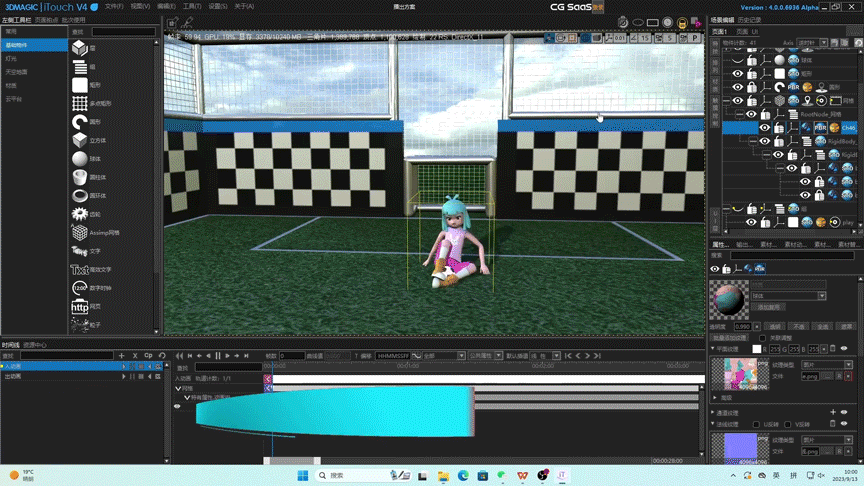The image size is (864, 486).
Task: Select the 云平台 category
Action: coord(34,99)
